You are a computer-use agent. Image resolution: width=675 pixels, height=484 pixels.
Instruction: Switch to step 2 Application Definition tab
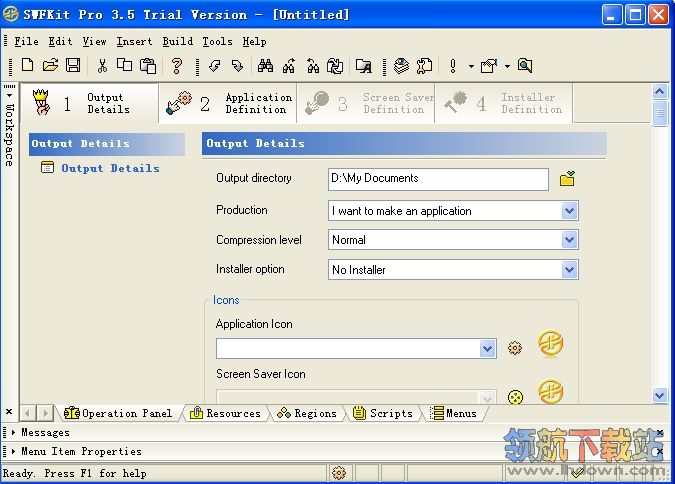(x=228, y=103)
